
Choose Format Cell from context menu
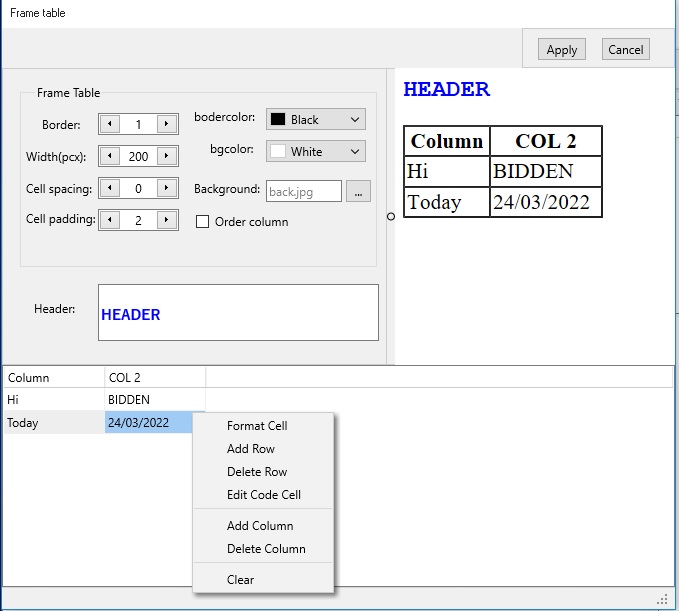(x=257, y=426)
